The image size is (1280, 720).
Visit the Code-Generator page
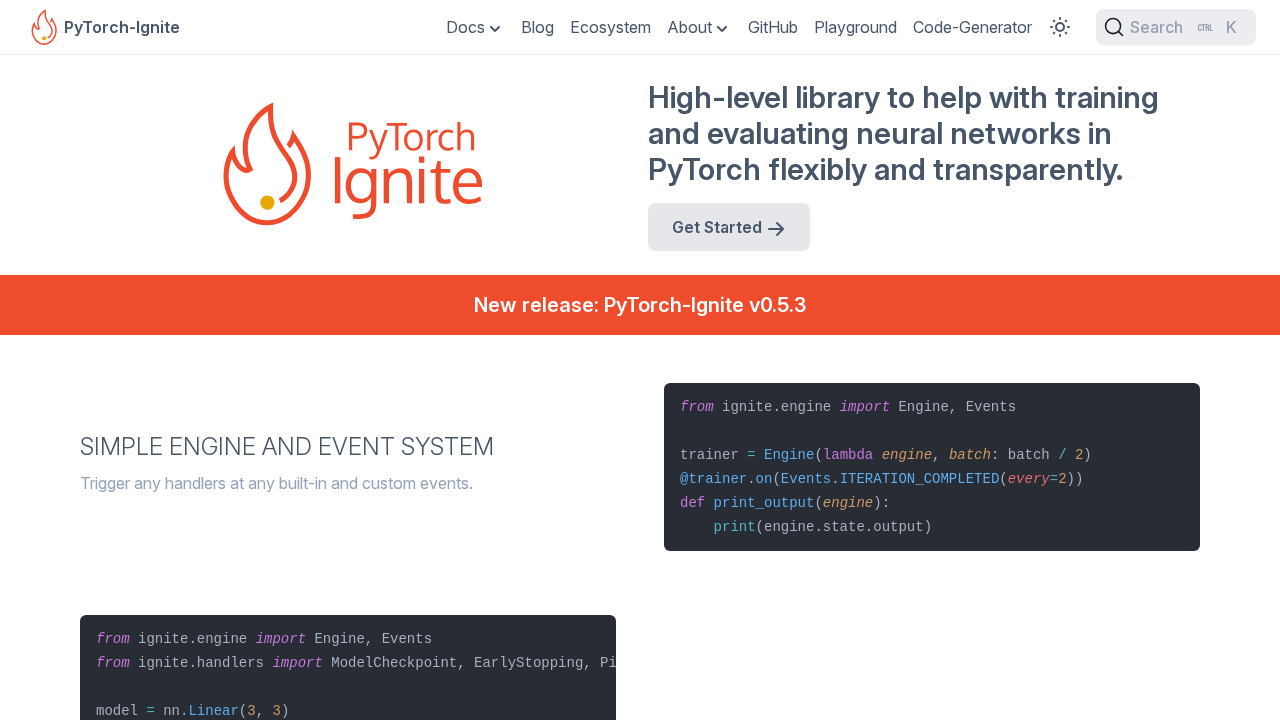point(972,26)
